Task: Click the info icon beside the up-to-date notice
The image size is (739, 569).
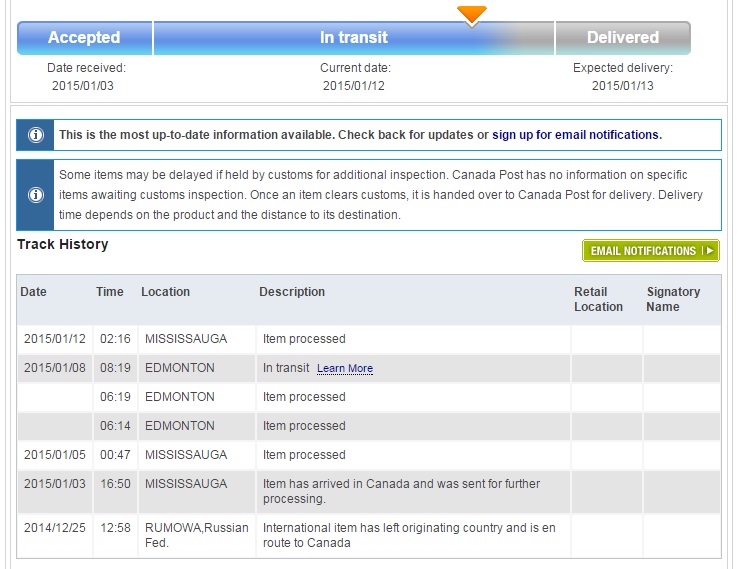Action: pyautogui.click(x=35, y=135)
